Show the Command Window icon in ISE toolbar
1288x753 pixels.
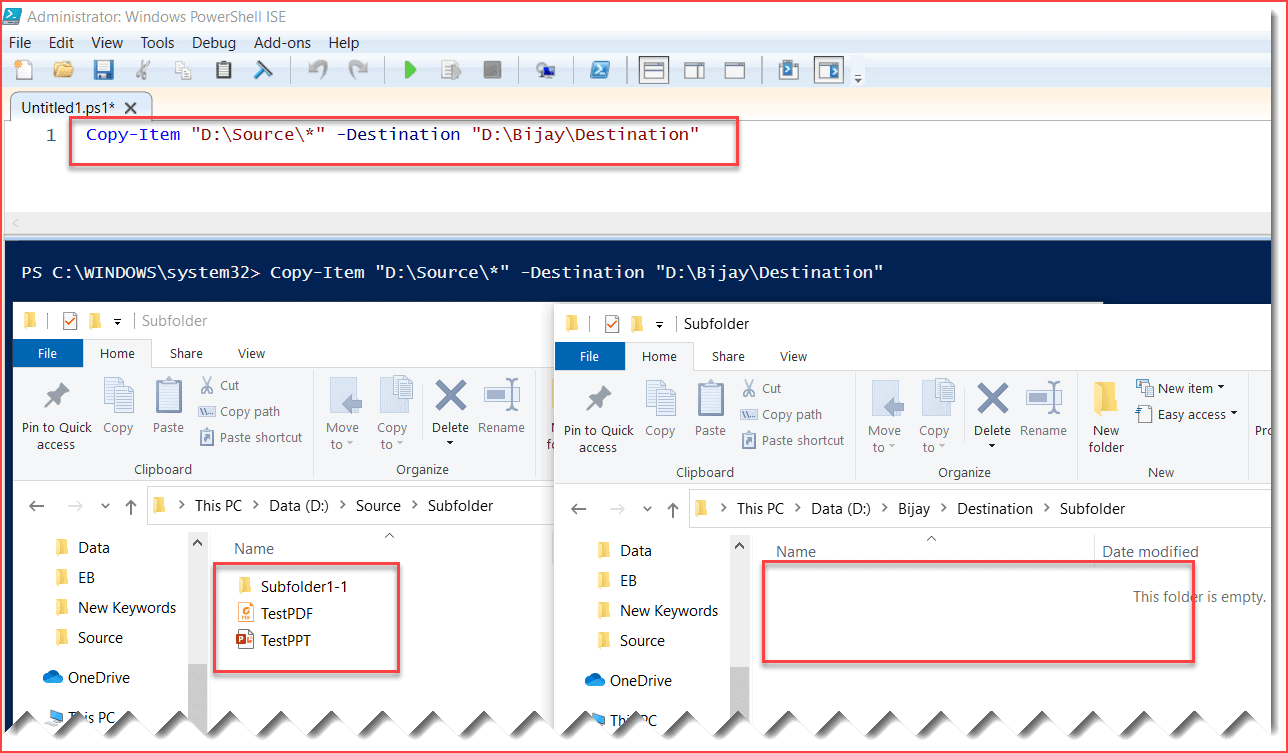click(789, 69)
